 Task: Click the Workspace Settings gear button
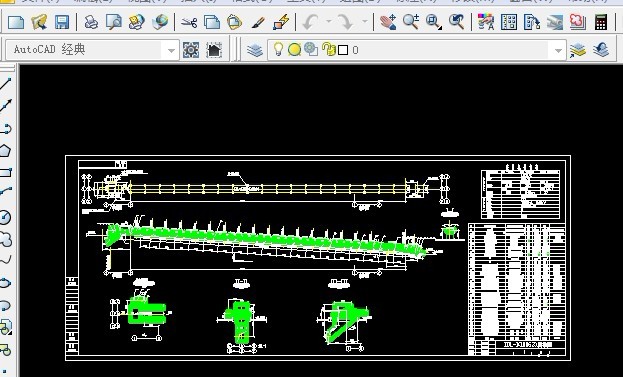click(x=191, y=50)
